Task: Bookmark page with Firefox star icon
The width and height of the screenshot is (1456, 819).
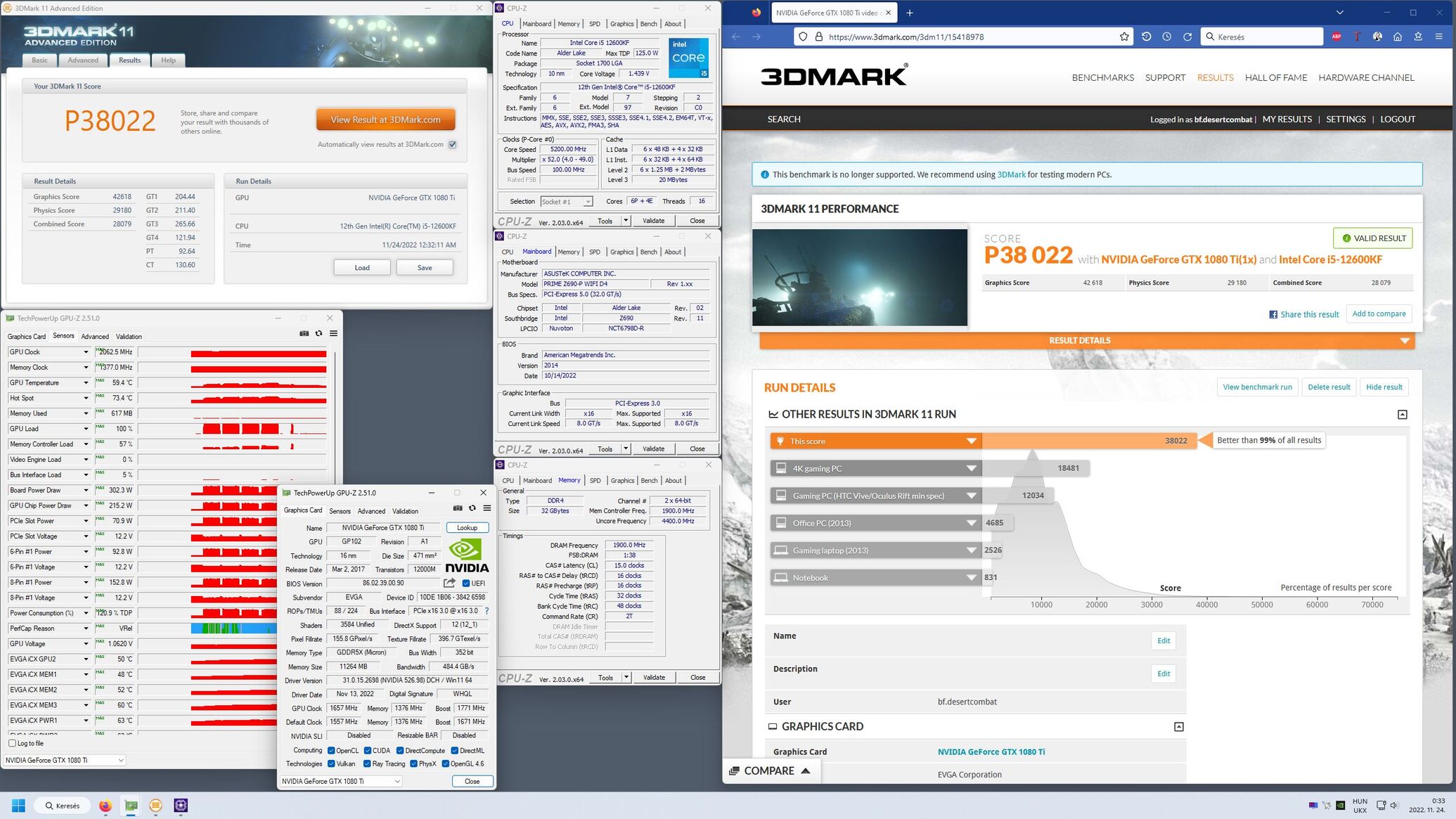Action: 1124,37
